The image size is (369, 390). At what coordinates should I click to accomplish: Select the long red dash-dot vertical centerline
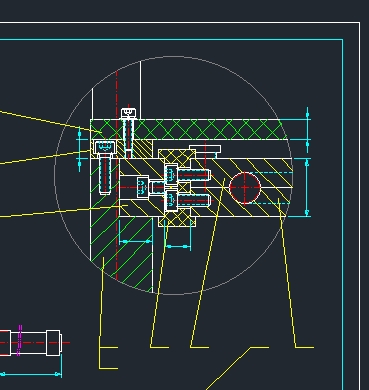(117, 175)
